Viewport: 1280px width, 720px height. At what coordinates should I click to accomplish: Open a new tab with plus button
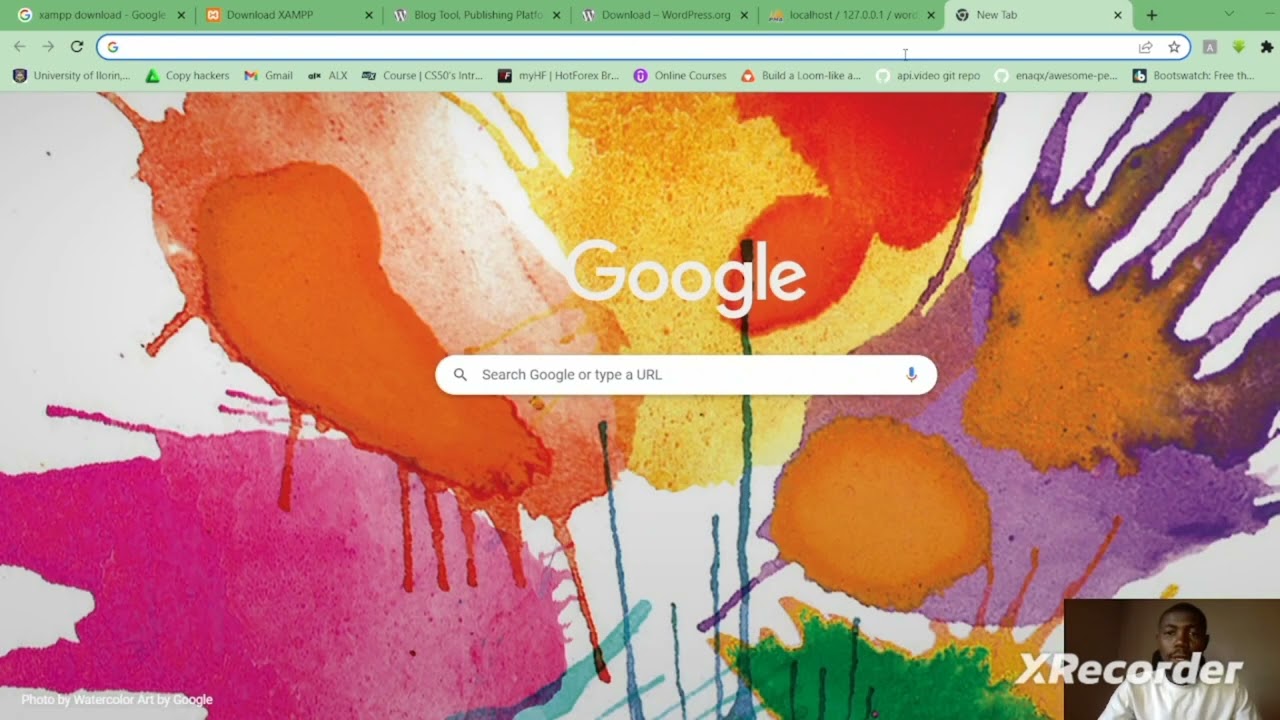[1152, 15]
